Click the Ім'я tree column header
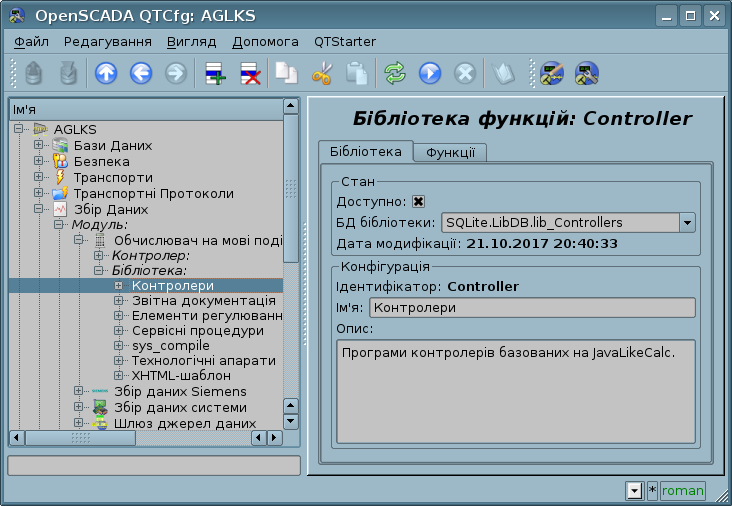Image resolution: width=732 pixels, height=506 pixels. 146,110
